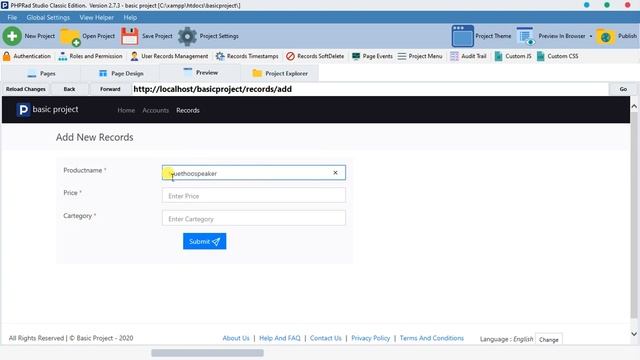Click the Go button
Image resolution: width=640 pixels, height=360 pixels.
pyautogui.click(x=623, y=89)
